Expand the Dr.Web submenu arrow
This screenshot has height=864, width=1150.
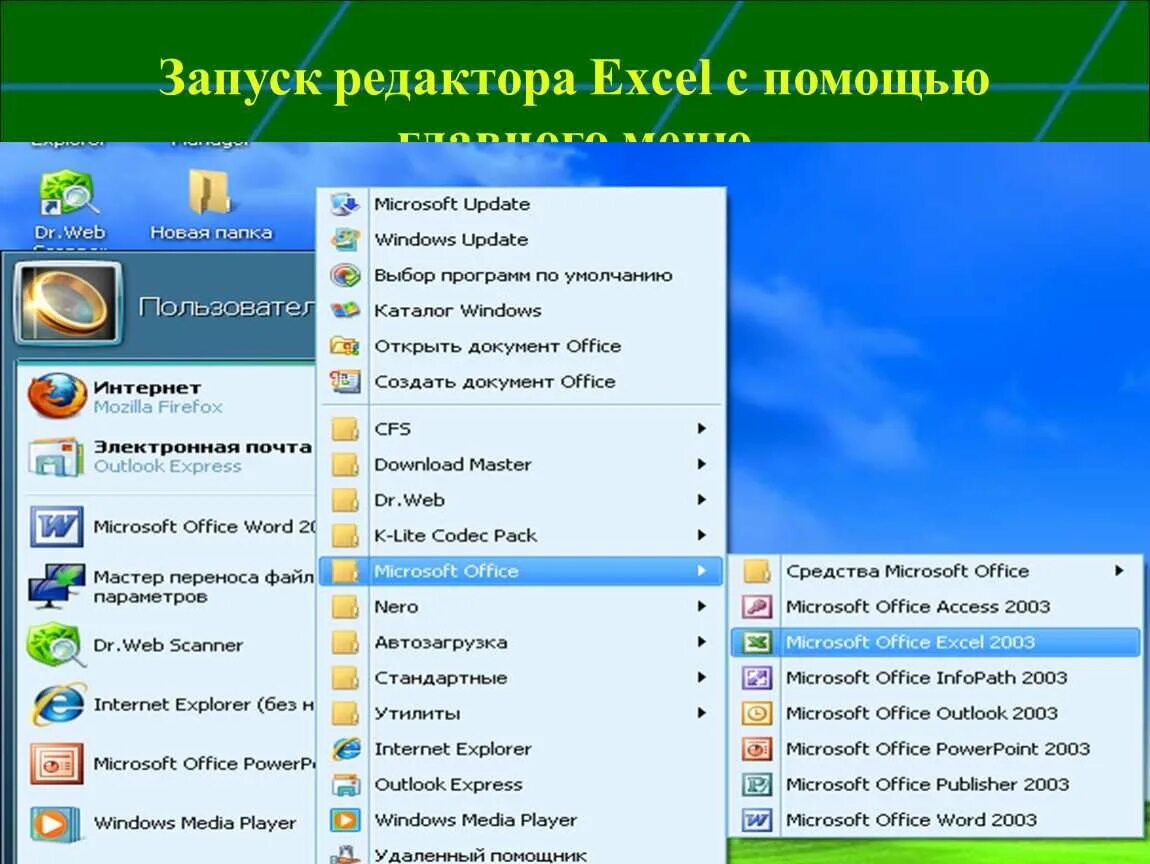[x=702, y=499]
